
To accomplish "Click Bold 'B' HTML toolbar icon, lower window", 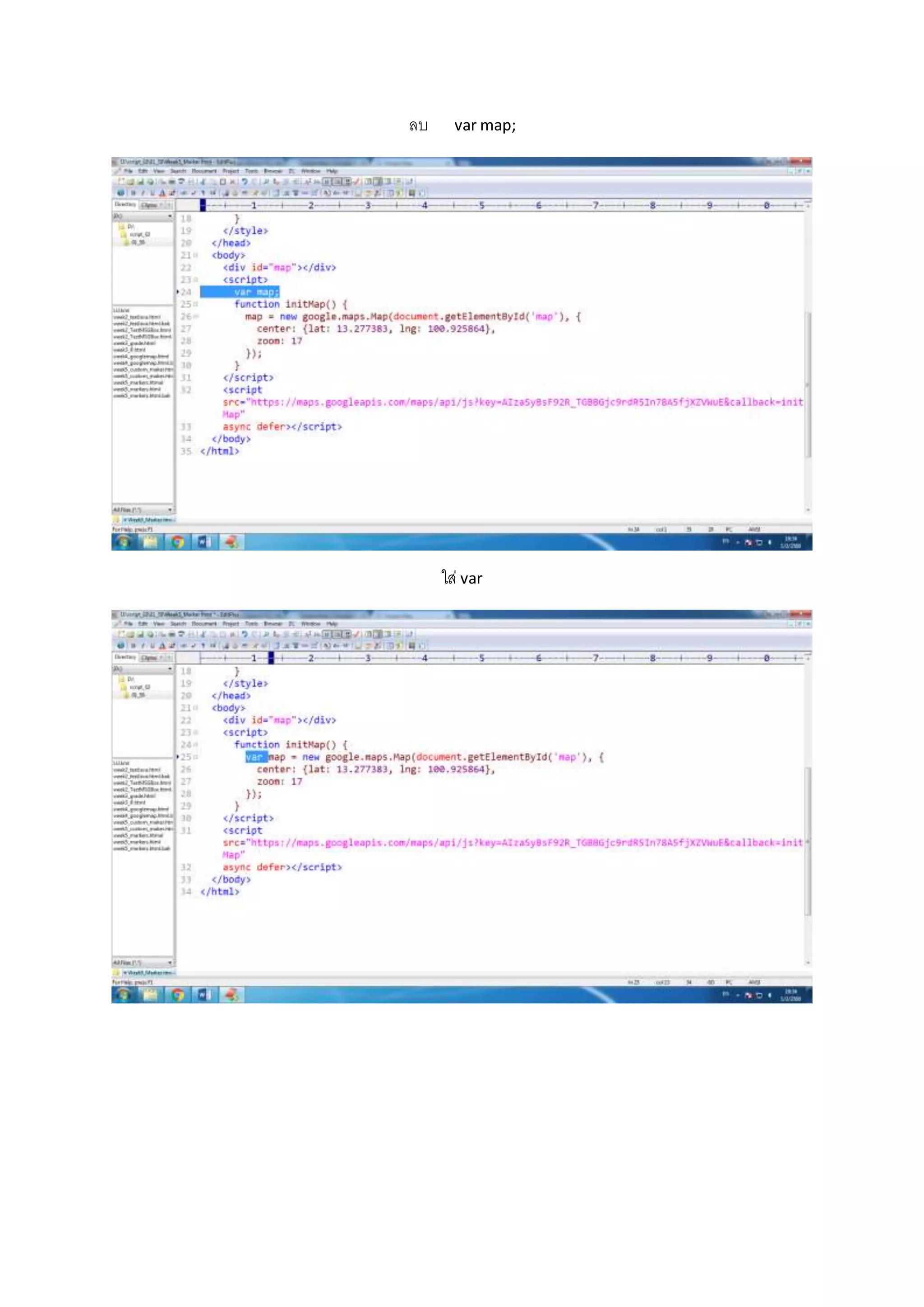I will coord(133,645).
